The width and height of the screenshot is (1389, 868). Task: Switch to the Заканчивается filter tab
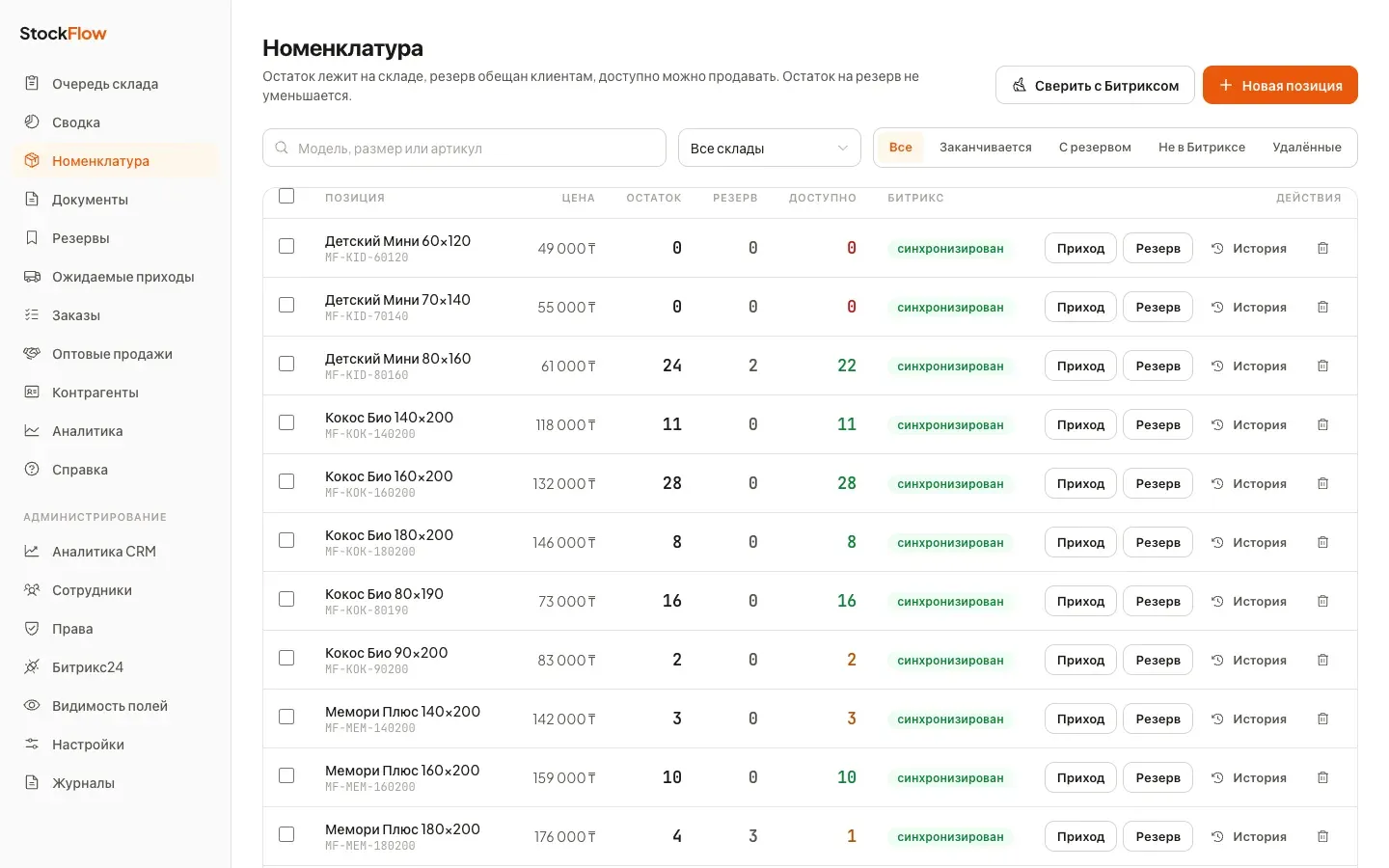click(x=986, y=148)
